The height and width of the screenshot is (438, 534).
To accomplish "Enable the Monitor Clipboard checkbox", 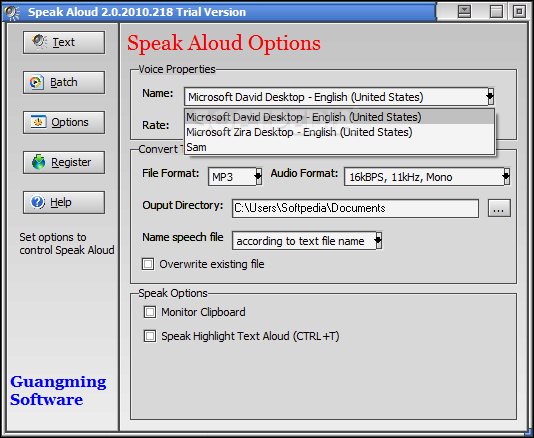I will click(x=150, y=312).
